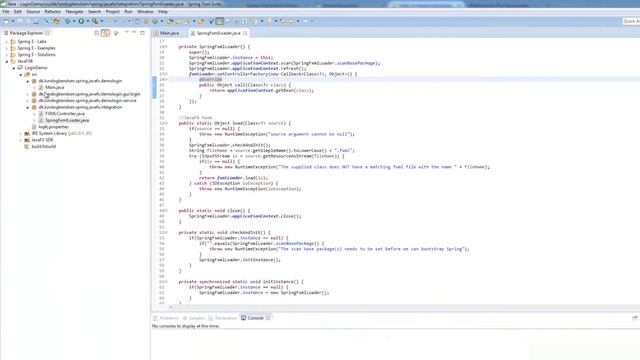
Task: Click the New file toolbar icon
Action: pos(6,21)
